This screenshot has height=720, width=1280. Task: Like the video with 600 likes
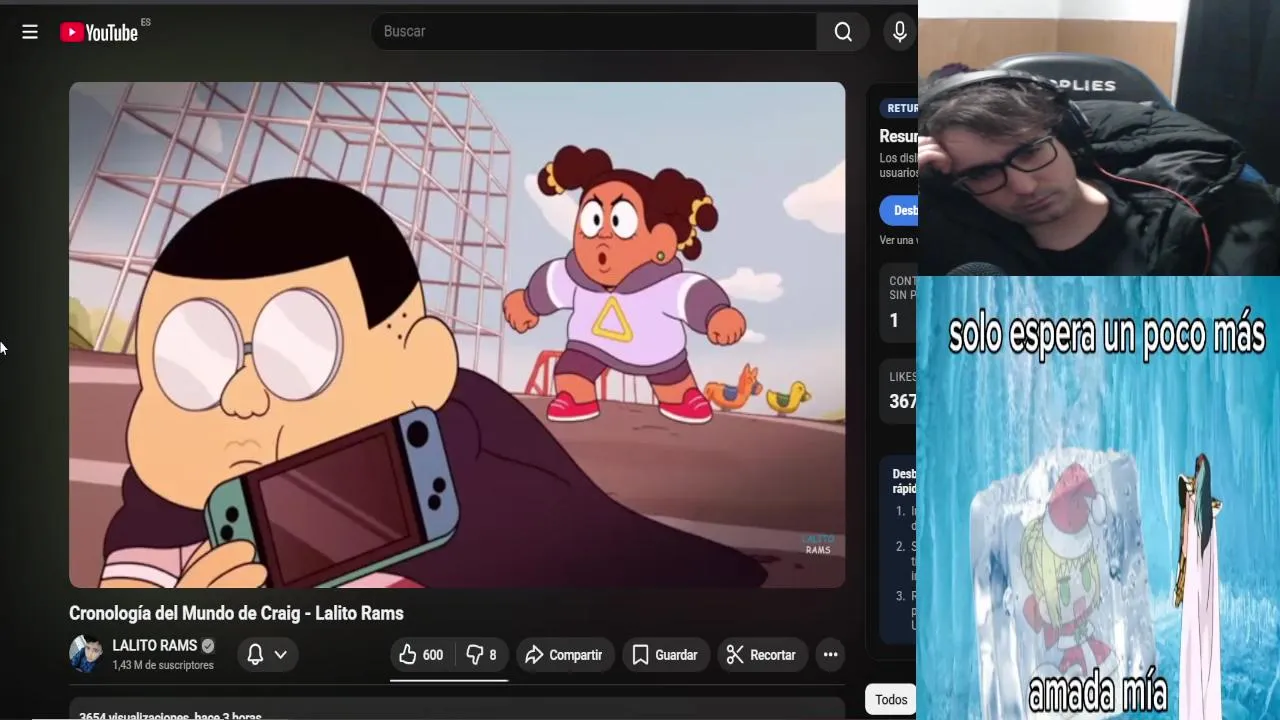click(x=421, y=655)
